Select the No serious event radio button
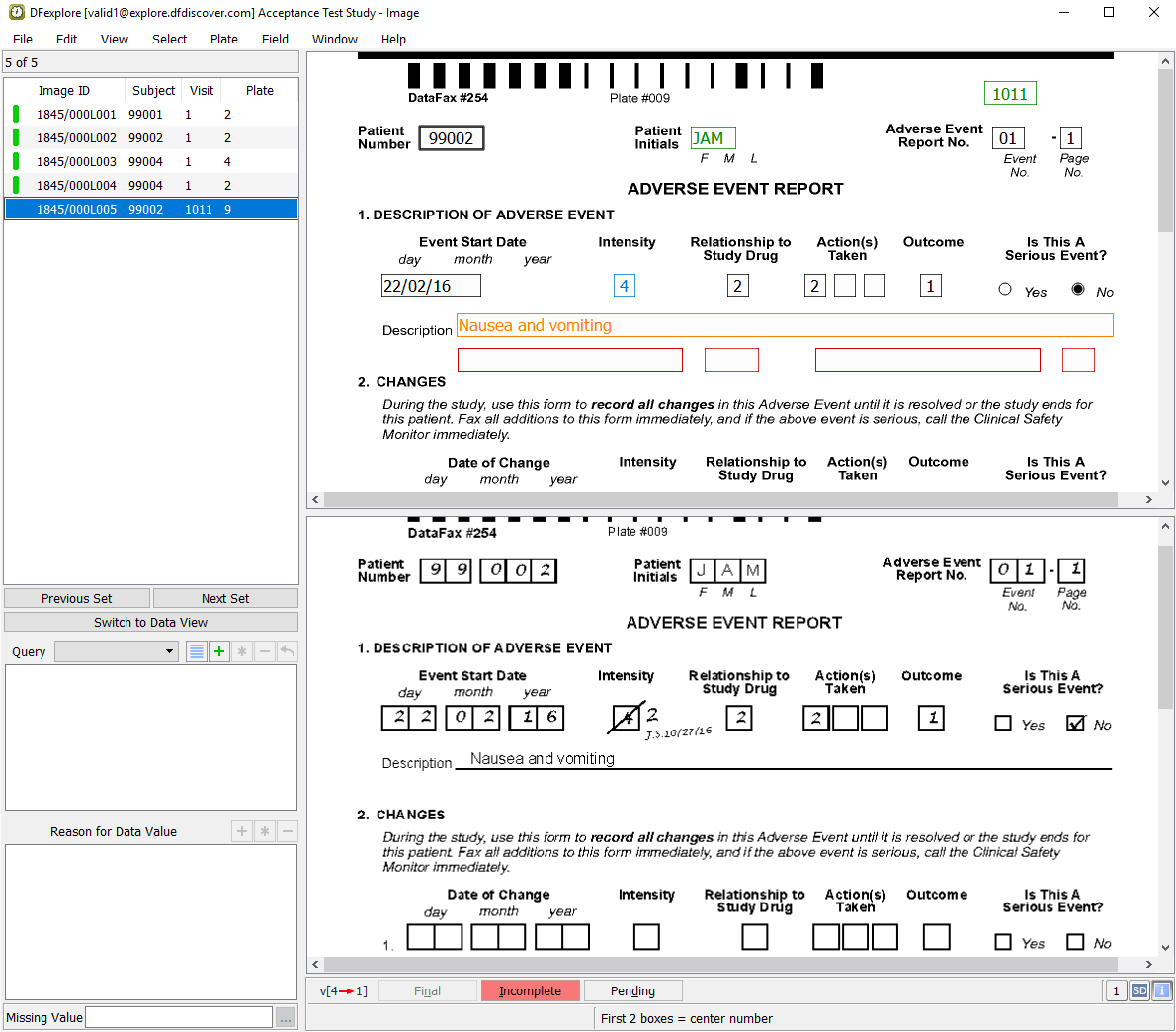Viewport: 1176px width, 1032px height. pyautogui.click(x=1078, y=290)
